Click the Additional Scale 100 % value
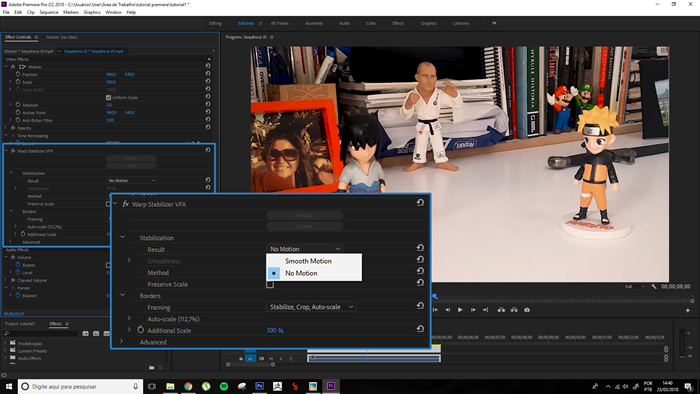Screen dimensions: 700x394 [x=275, y=330]
